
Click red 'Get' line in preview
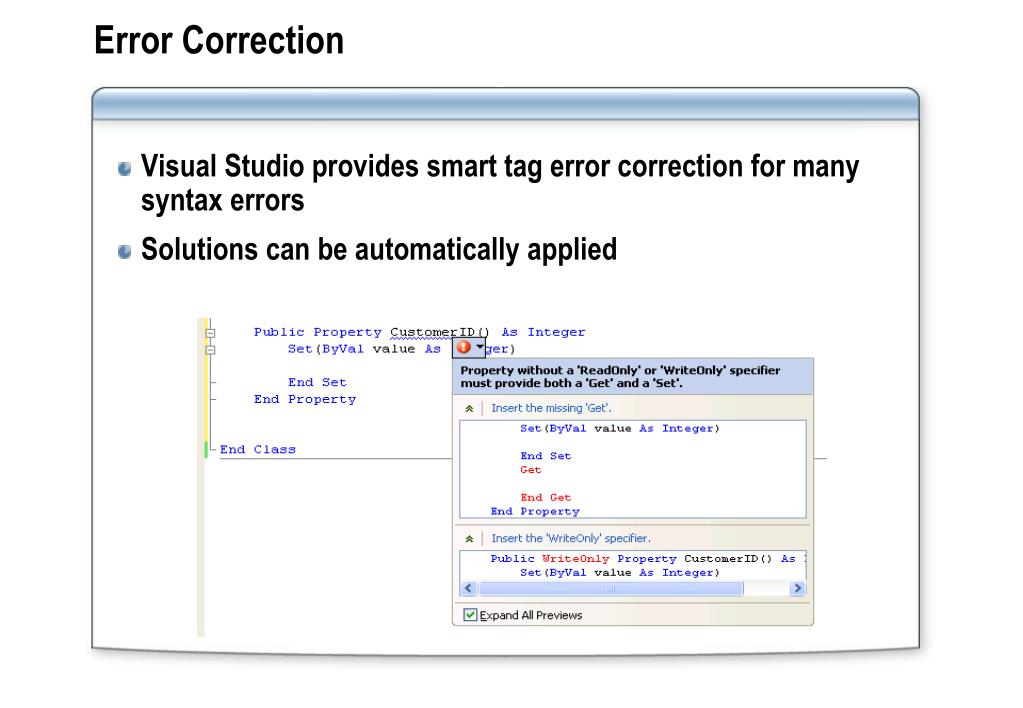[x=530, y=470]
